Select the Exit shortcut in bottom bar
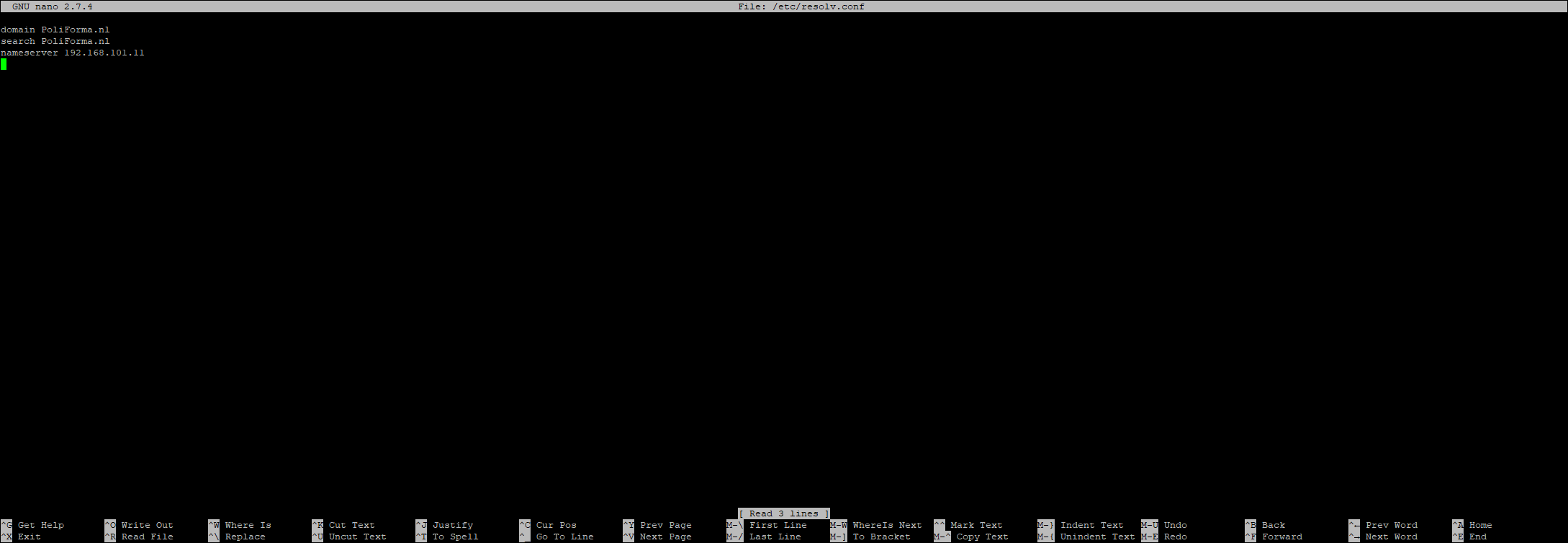 pyautogui.click(x=29, y=537)
